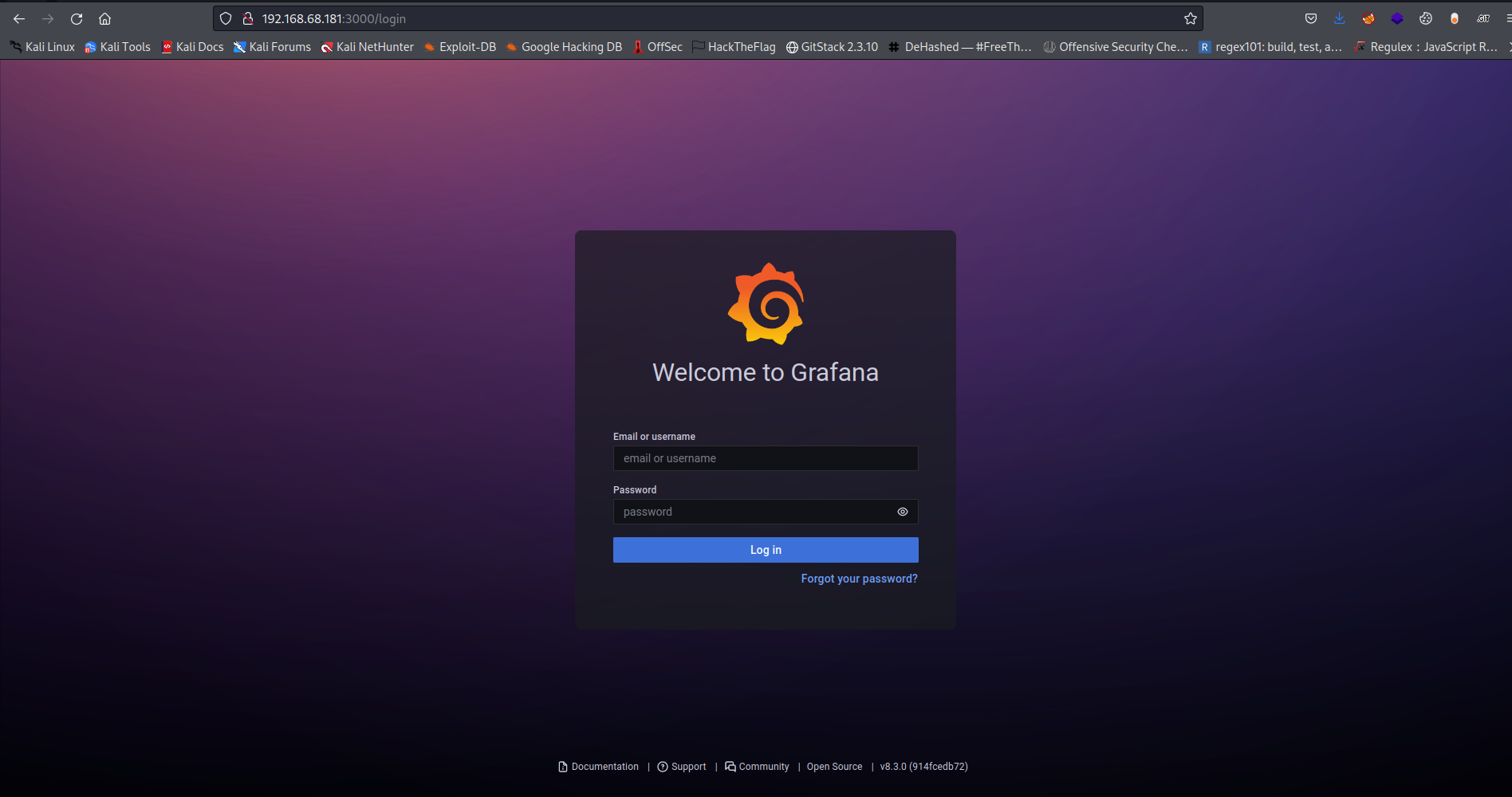Save page to Pocket
This screenshot has width=1512, height=797.
pyautogui.click(x=1311, y=18)
